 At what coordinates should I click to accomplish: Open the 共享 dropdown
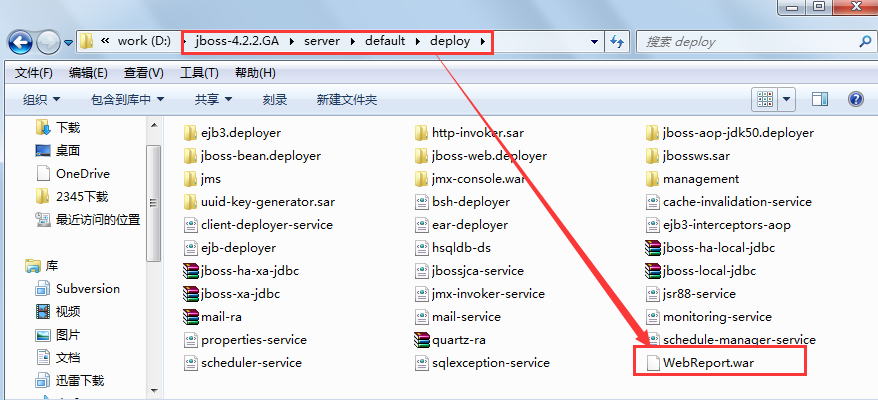click(x=213, y=100)
